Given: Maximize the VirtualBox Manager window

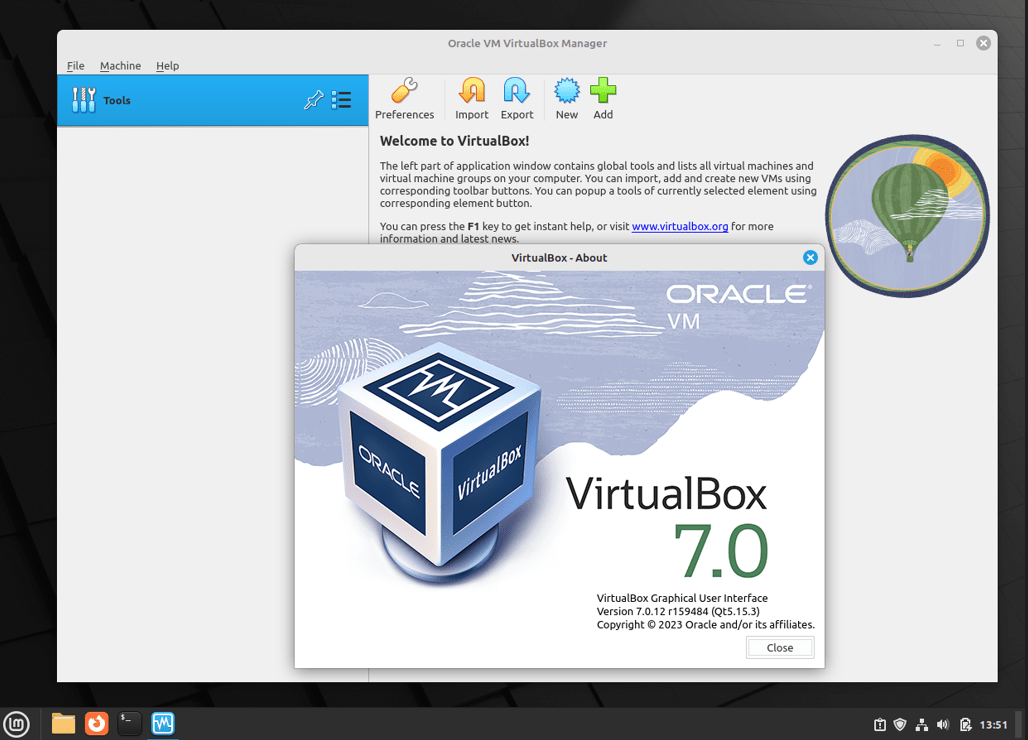Looking at the screenshot, I should pos(960,43).
